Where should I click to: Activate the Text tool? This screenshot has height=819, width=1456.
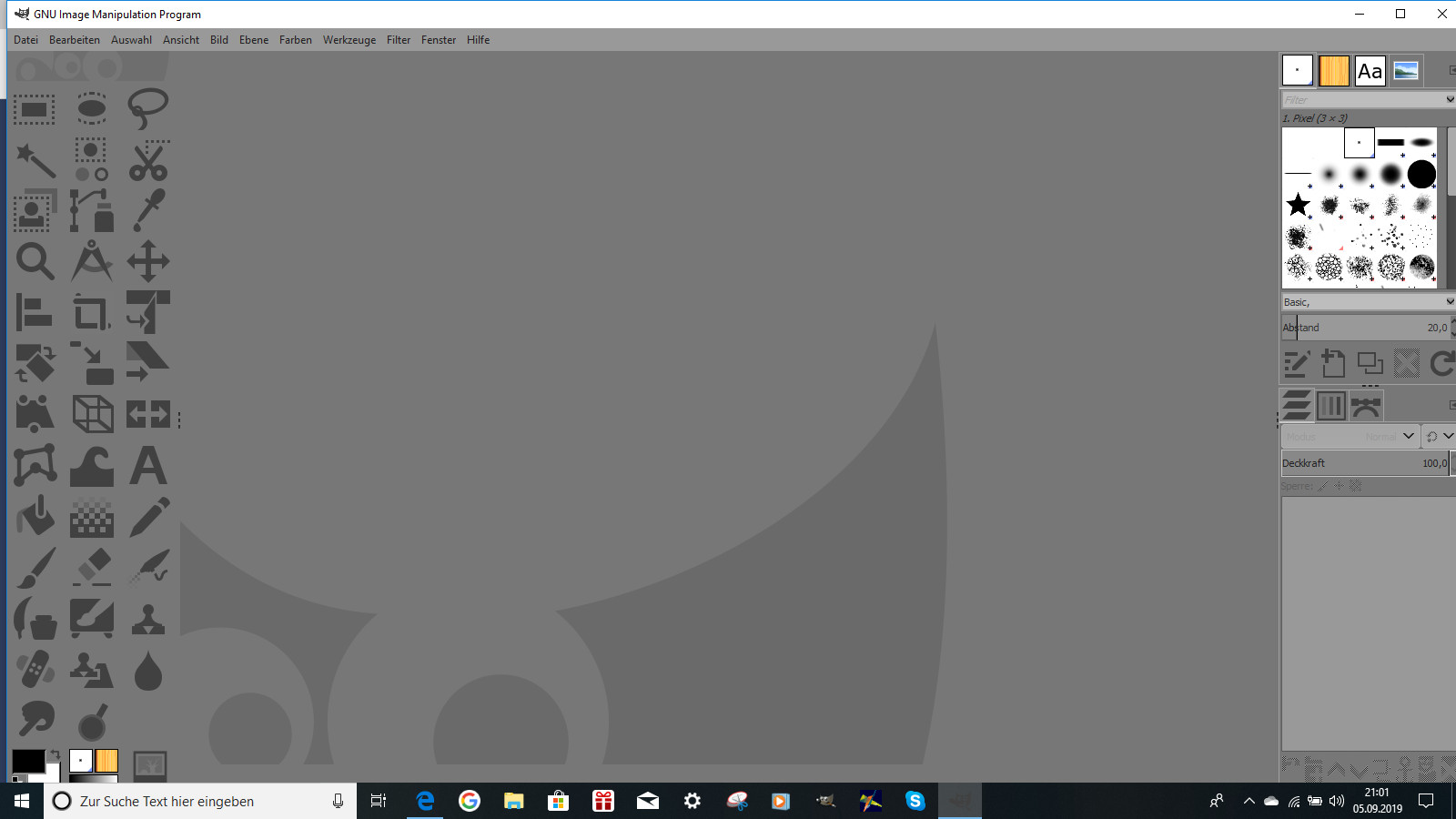[147, 466]
